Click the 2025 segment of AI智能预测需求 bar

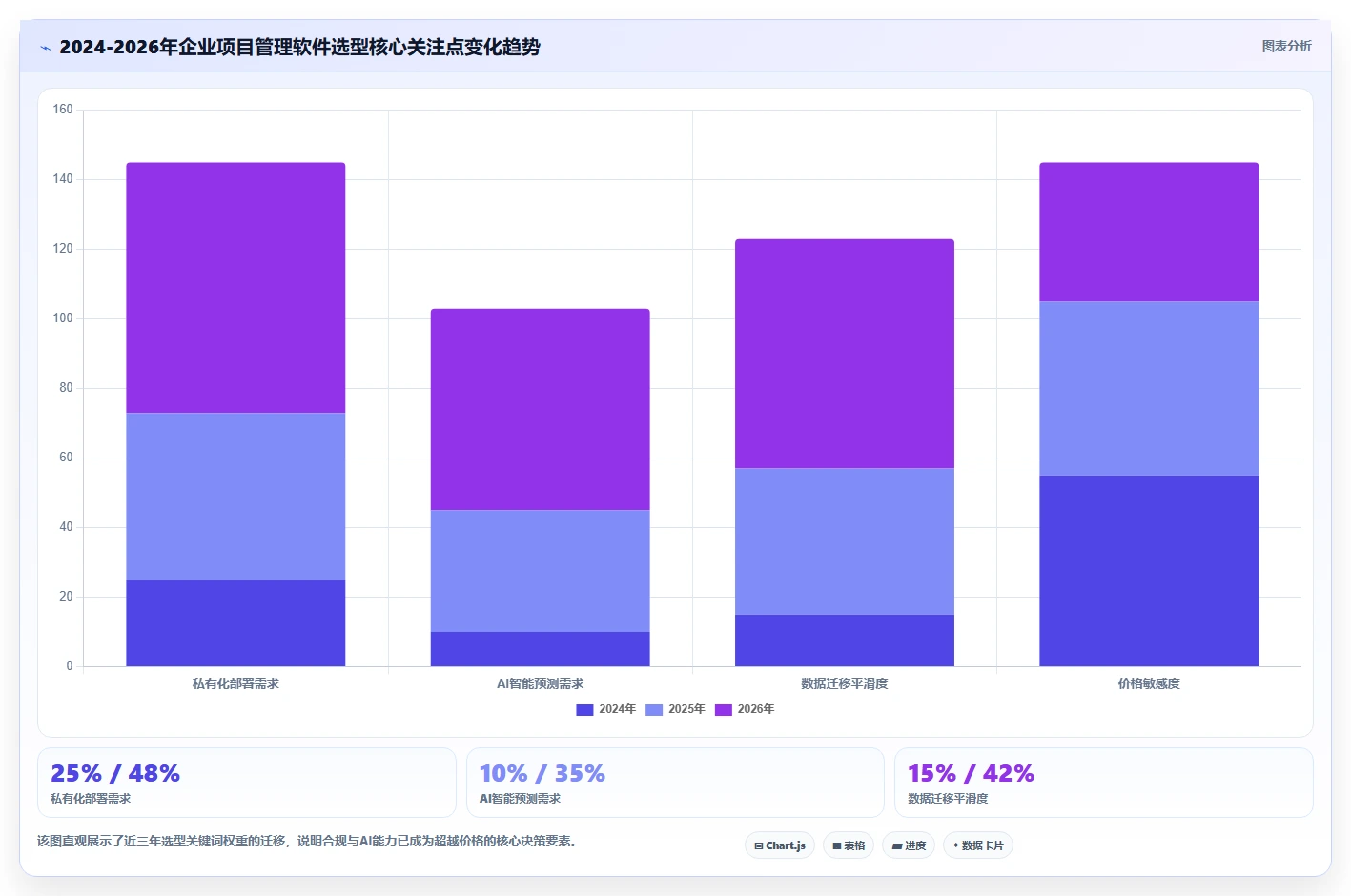coord(540,571)
